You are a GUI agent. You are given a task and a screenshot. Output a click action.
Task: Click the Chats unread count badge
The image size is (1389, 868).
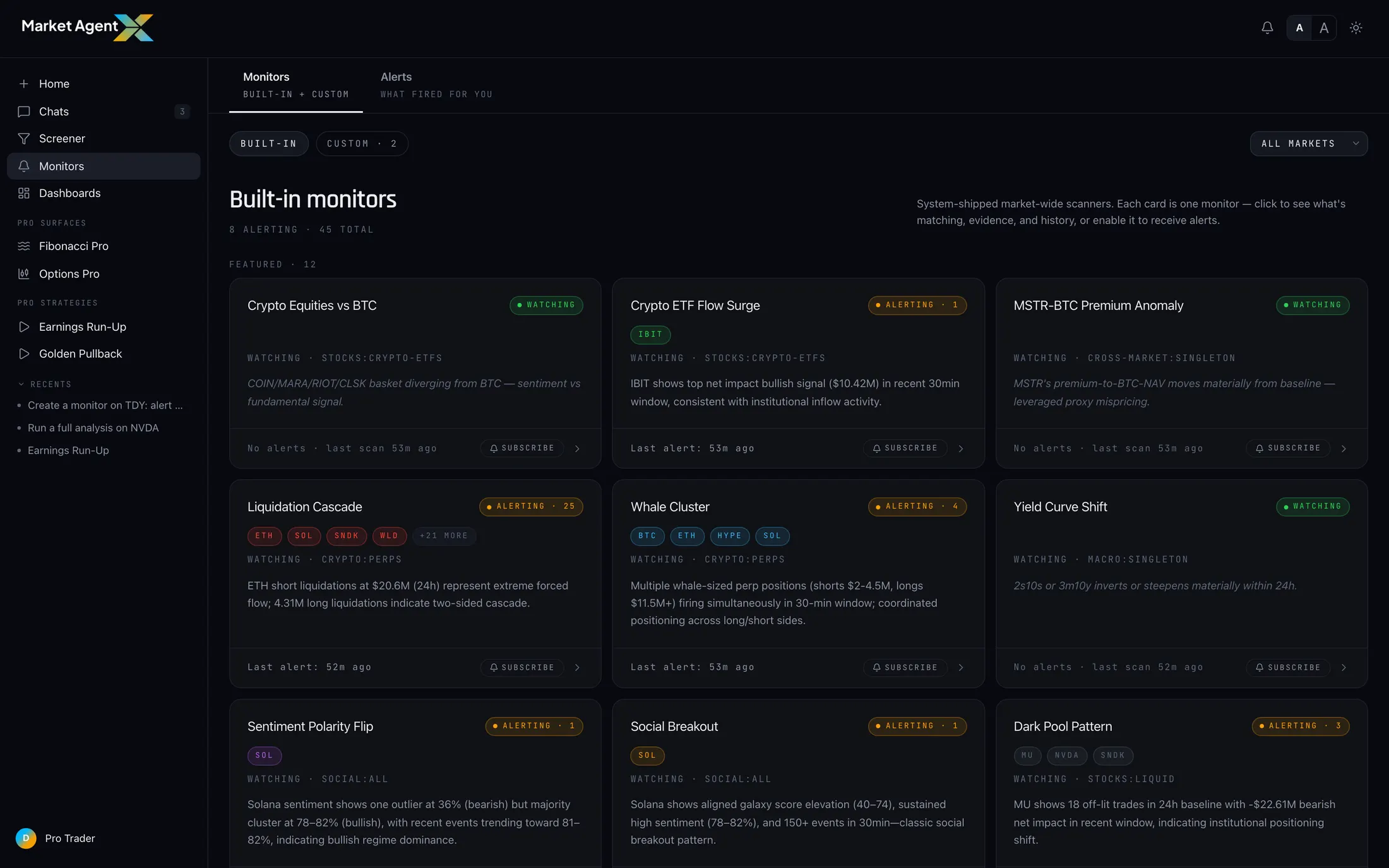(x=182, y=112)
